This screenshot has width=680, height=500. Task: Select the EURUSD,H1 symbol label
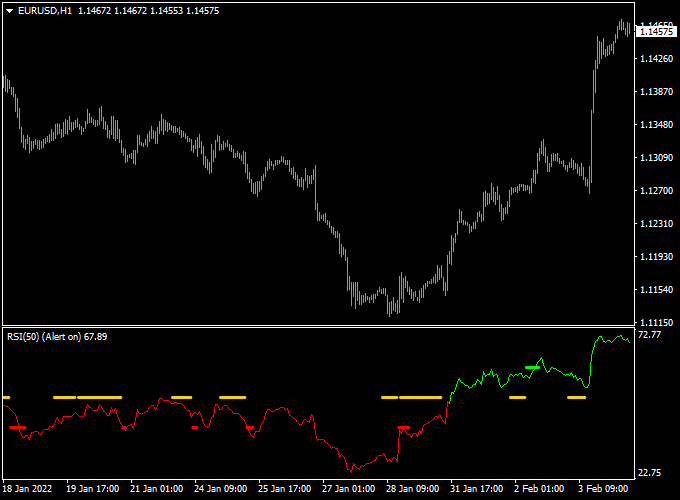click(45, 11)
